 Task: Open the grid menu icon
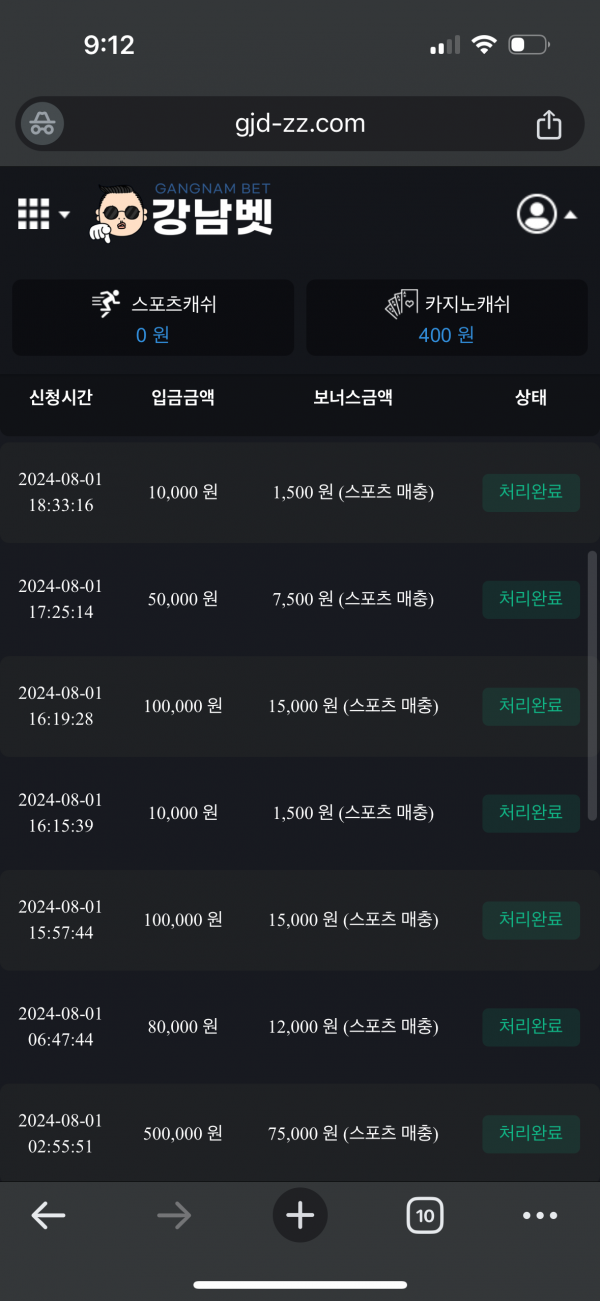(x=34, y=213)
